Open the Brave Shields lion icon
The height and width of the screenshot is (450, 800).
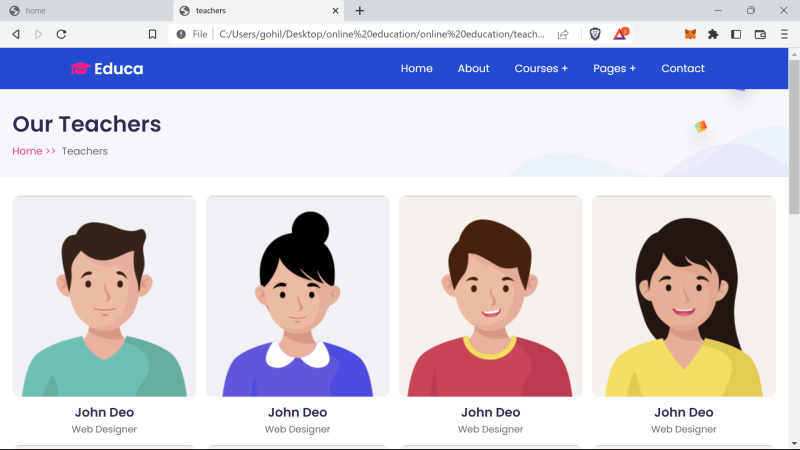pos(595,34)
